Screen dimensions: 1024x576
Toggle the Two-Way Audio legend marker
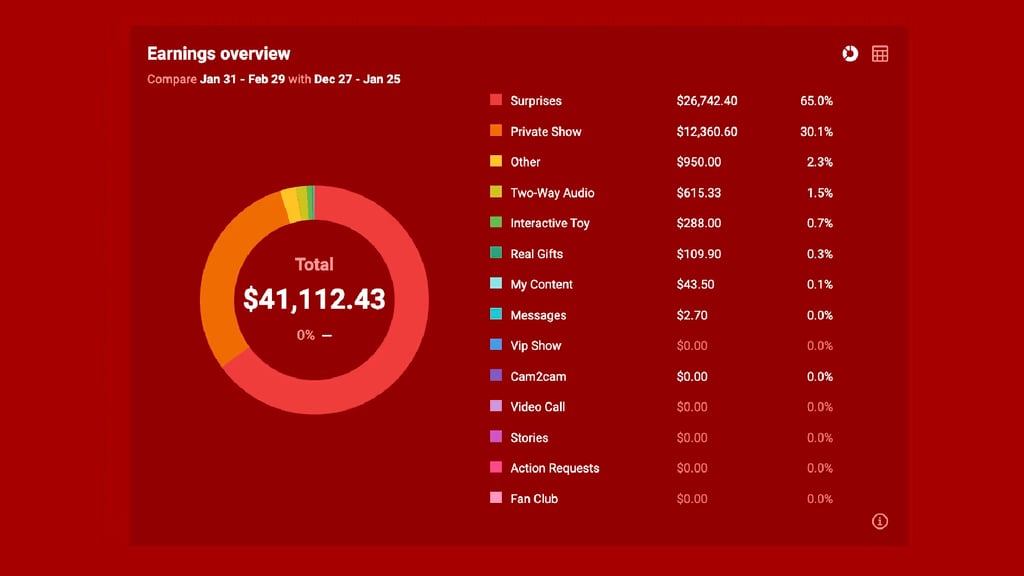coord(496,192)
